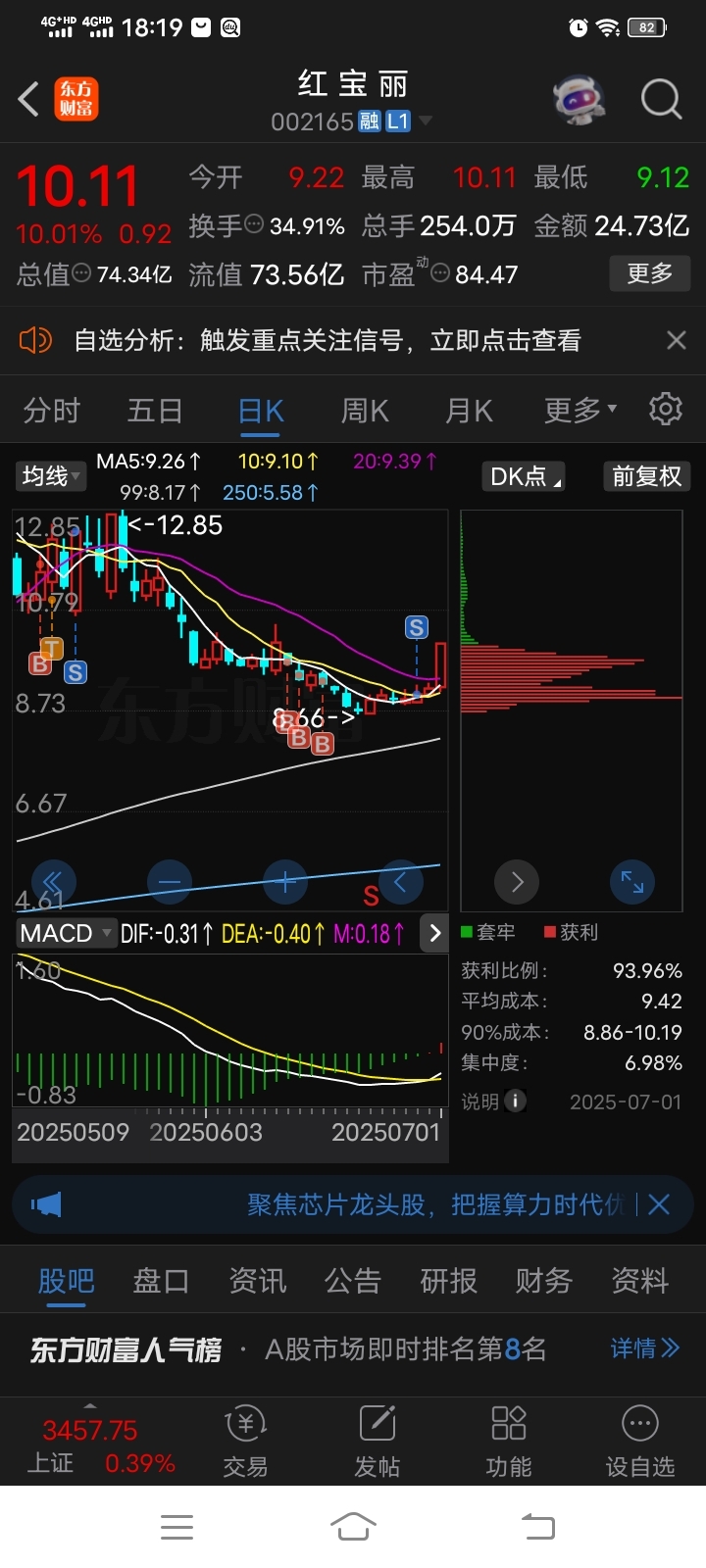Open the 更多 quote details button
This screenshot has width=706, height=1568.
[x=650, y=273]
